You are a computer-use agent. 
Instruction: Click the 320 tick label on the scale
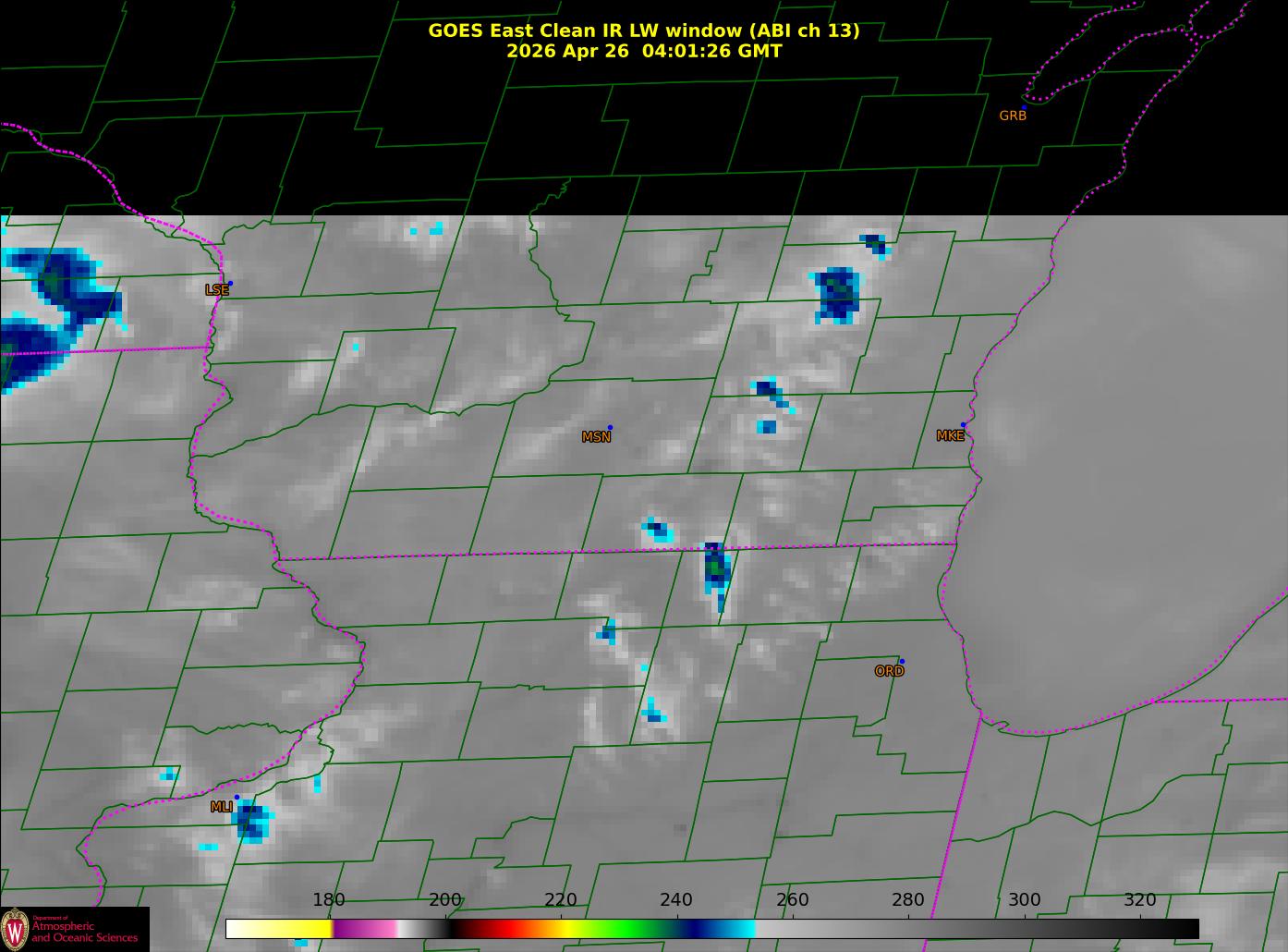tap(1140, 899)
